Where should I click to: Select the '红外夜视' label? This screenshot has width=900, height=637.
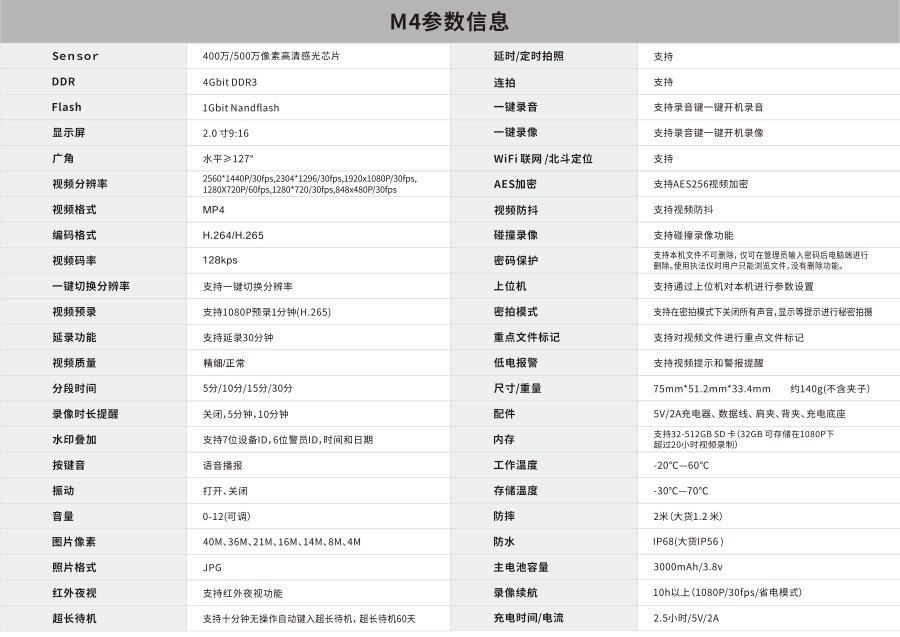click(x=74, y=593)
